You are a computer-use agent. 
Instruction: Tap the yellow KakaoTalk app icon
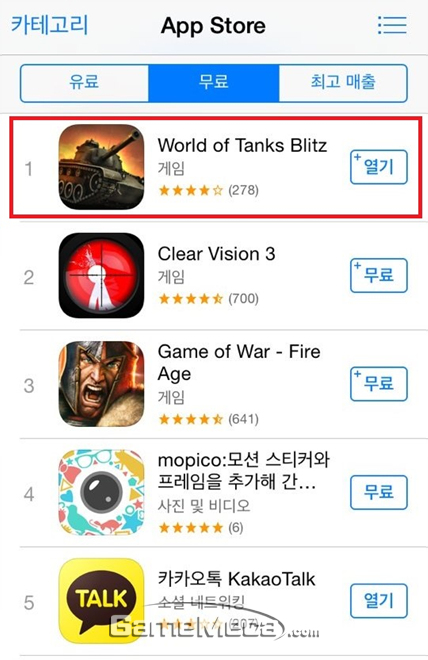click(x=101, y=601)
